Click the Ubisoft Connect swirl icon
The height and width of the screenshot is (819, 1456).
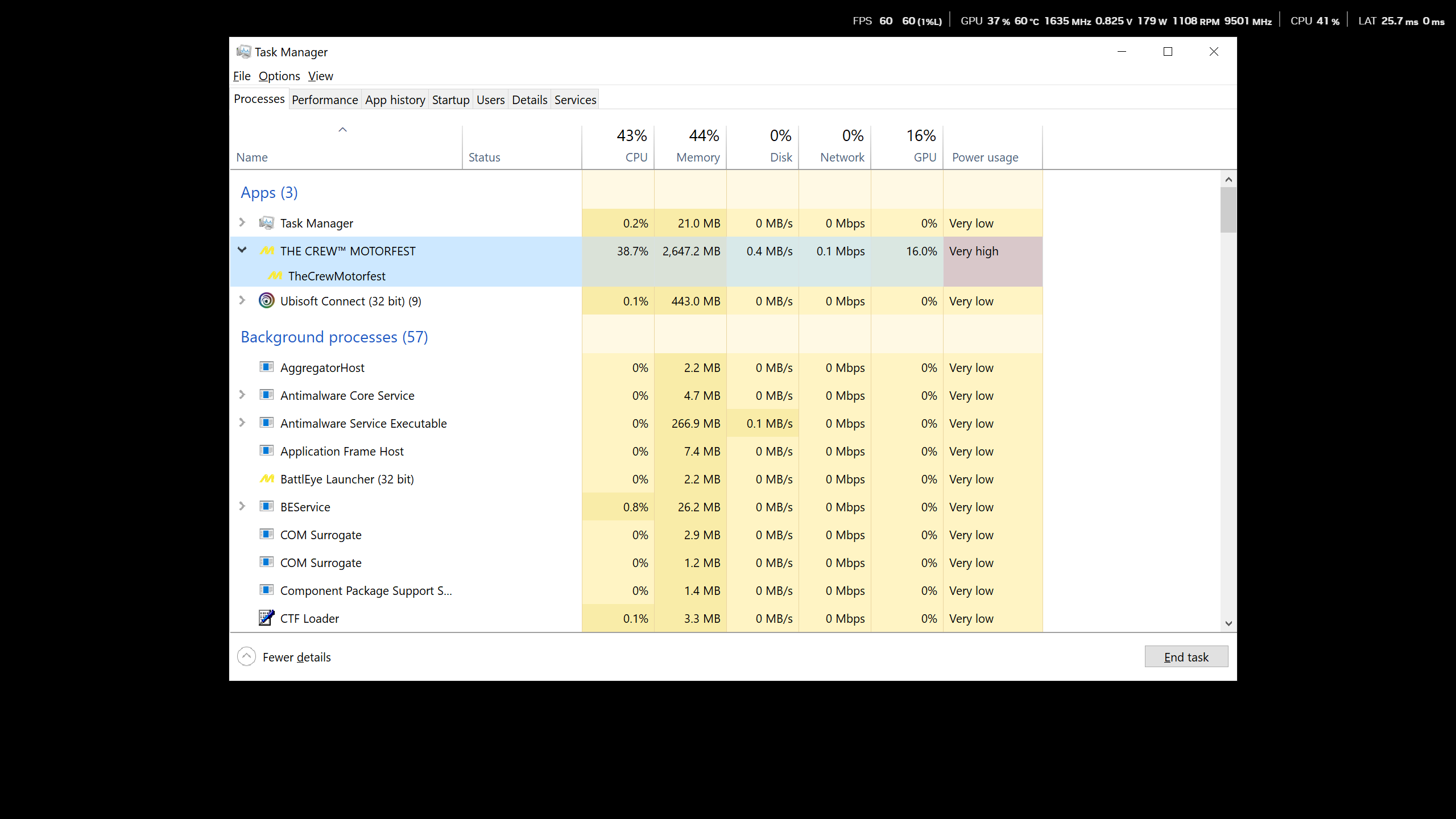click(266, 300)
